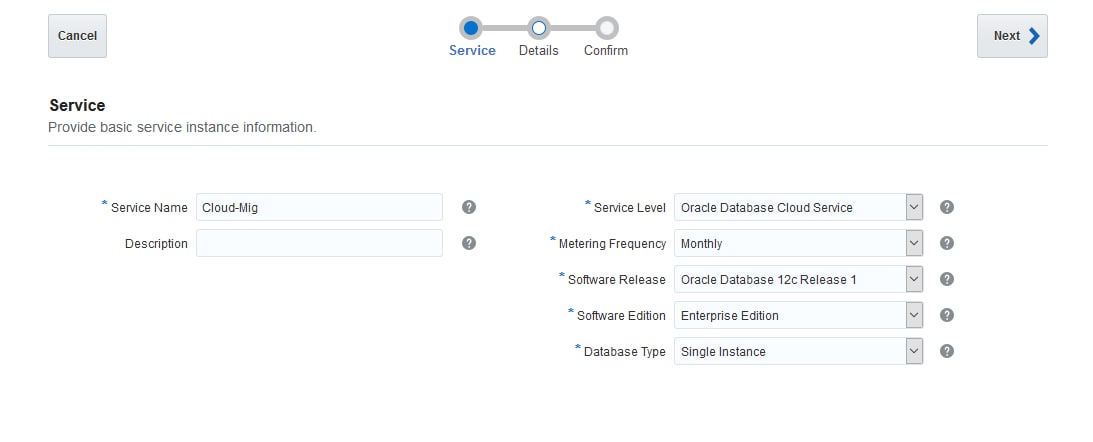Open help for Service Level
The height and width of the screenshot is (442, 1093).
pyautogui.click(x=947, y=207)
